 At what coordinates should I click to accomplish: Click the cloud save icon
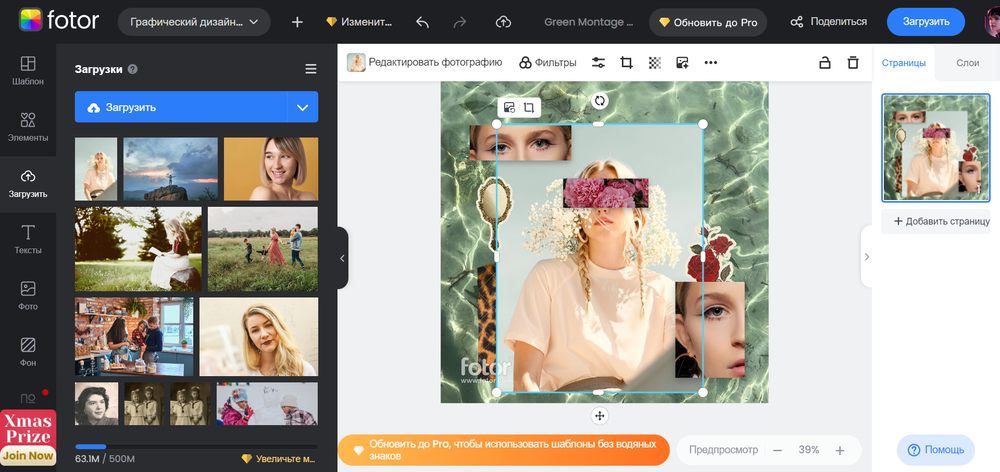pyautogui.click(x=503, y=22)
